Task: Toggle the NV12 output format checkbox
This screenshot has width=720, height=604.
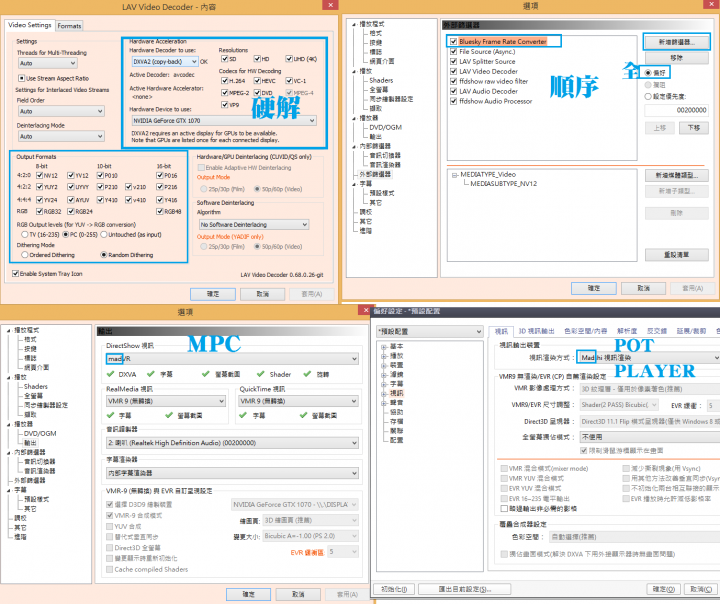Action: coord(39,175)
